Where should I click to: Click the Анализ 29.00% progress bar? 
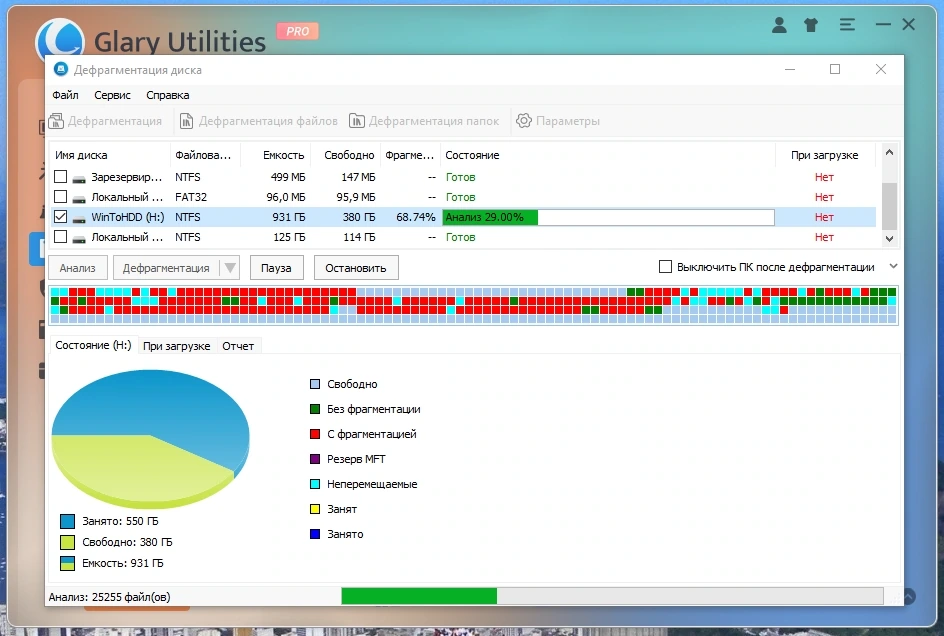click(x=608, y=217)
